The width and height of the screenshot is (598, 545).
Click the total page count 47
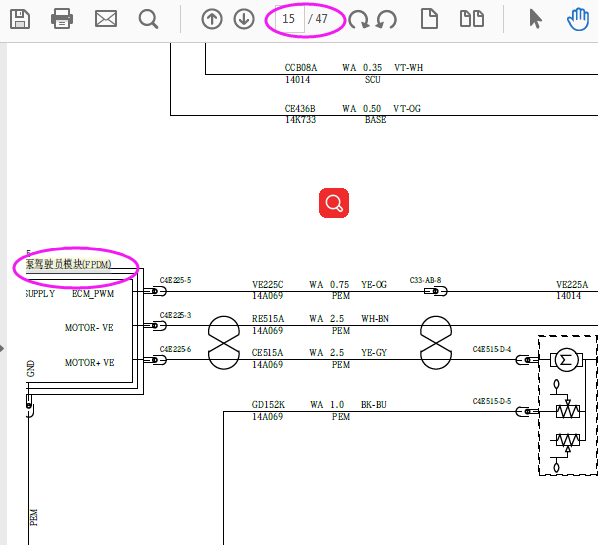322,19
